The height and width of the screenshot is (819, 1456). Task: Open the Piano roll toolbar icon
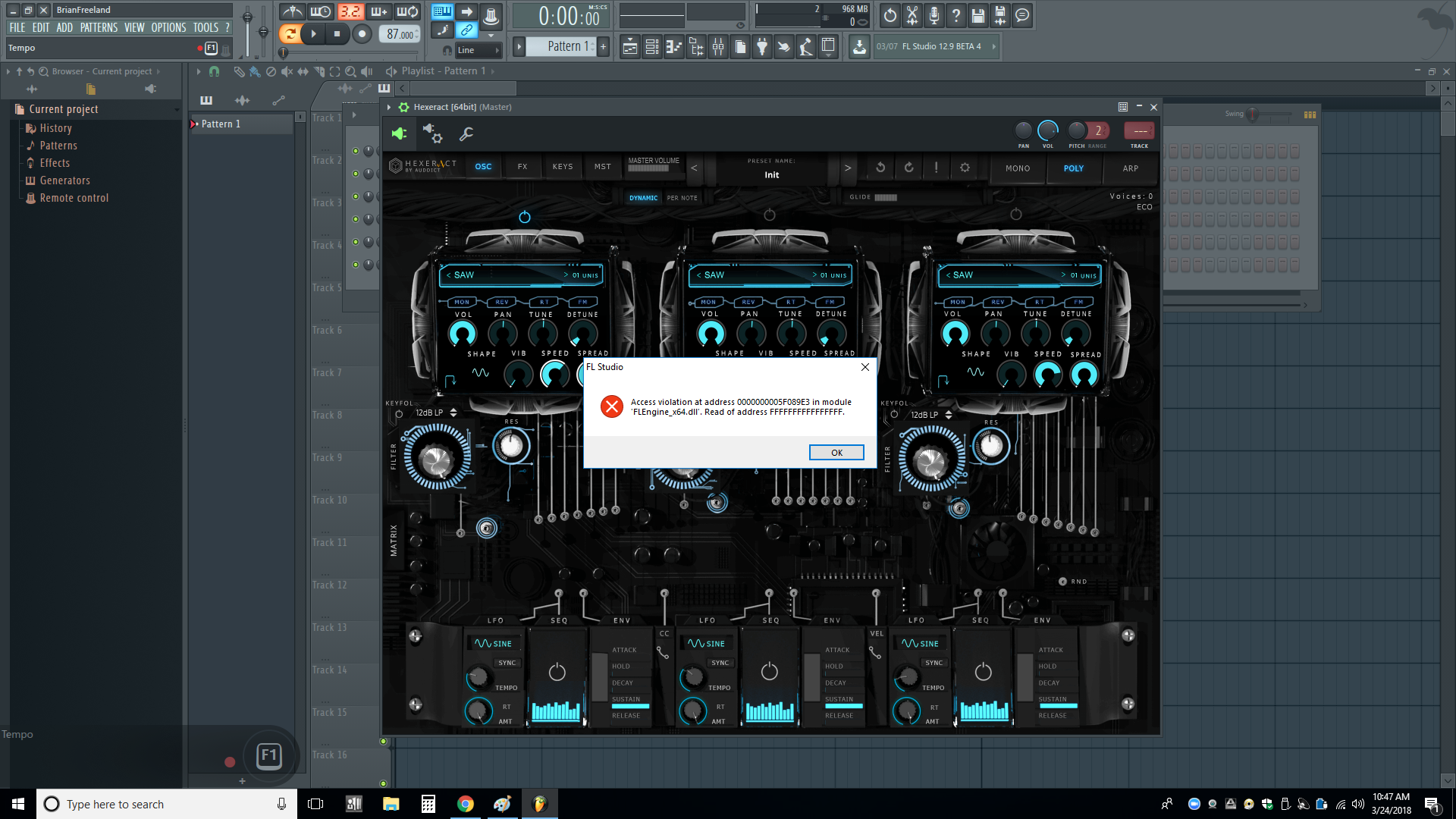pos(673,47)
